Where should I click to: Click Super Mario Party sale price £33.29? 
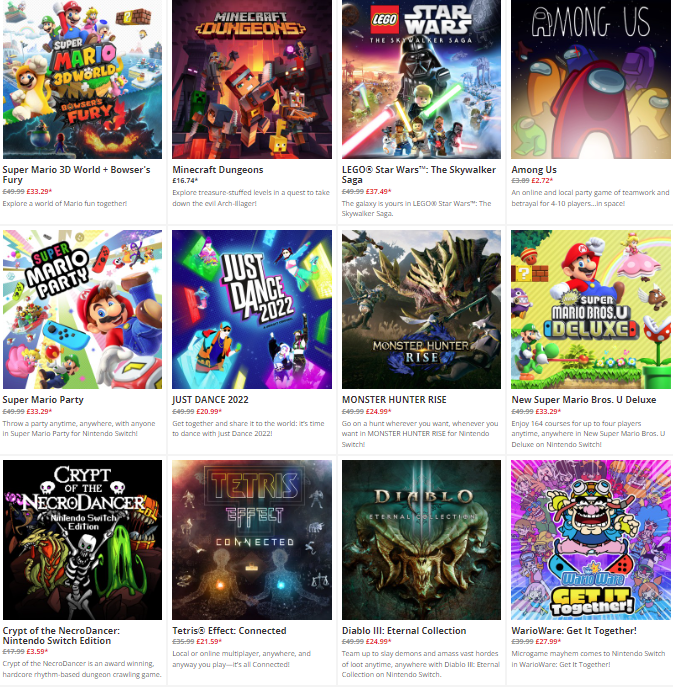[x=39, y=412]
